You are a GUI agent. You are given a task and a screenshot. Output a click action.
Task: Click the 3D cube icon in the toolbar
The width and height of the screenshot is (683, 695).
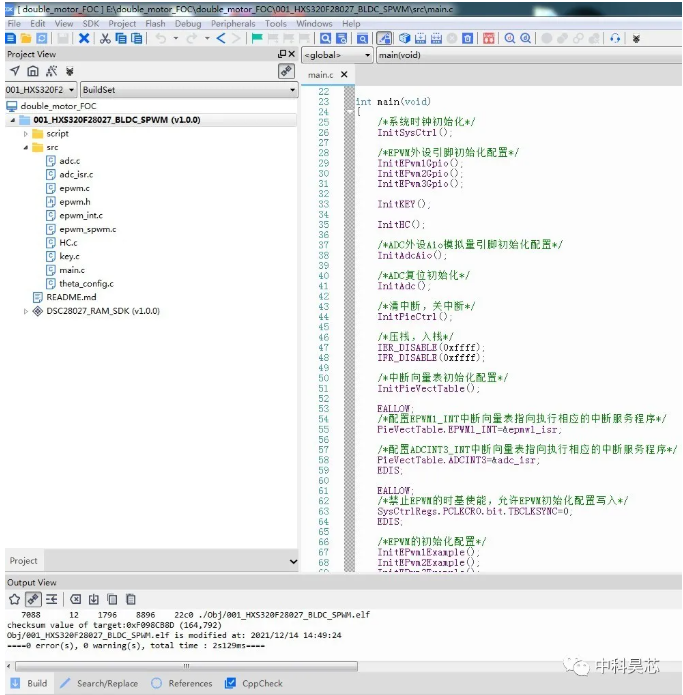coord(404,39)
